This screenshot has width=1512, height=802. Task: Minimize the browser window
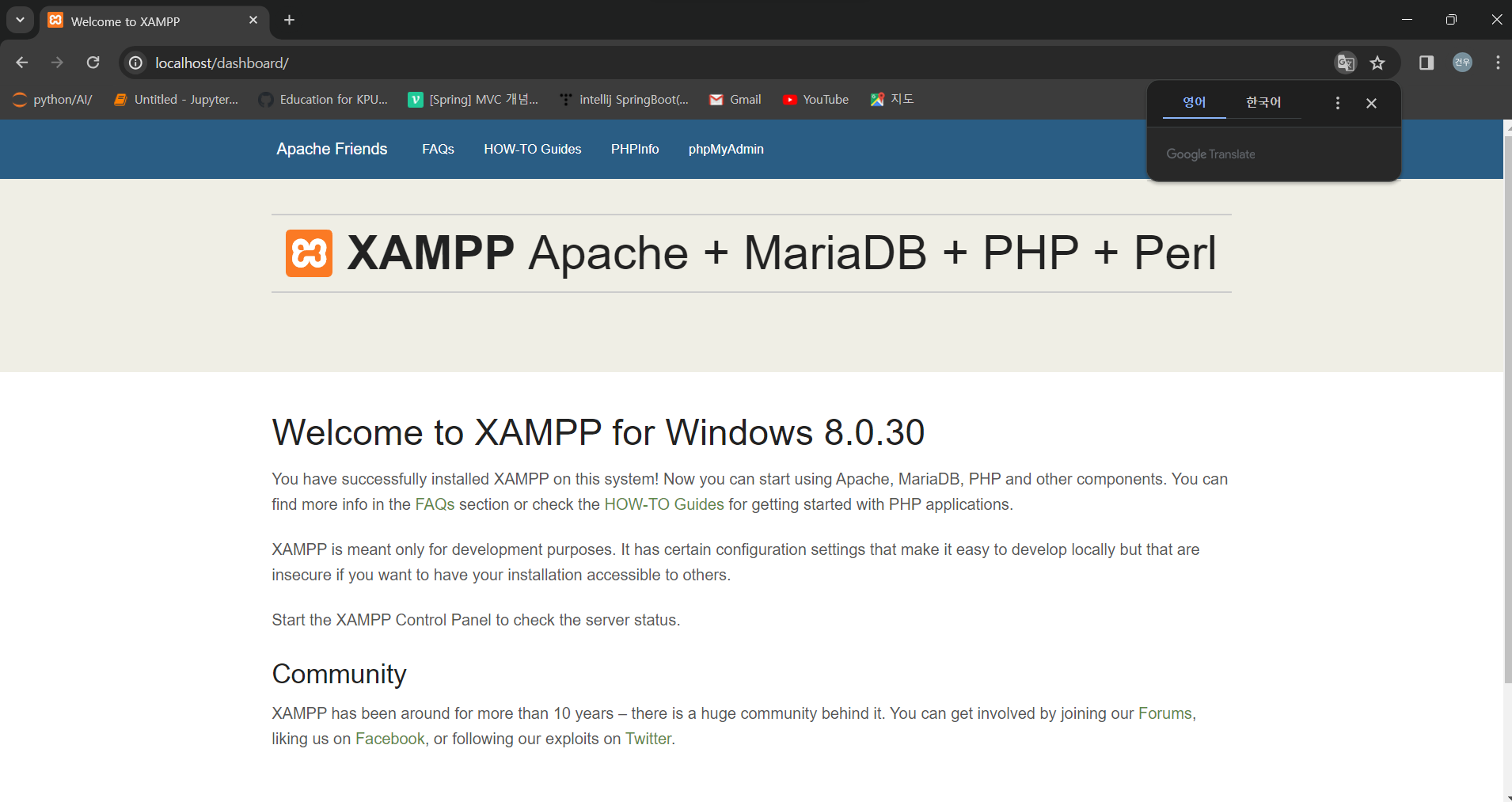[x=1407, y=20]
